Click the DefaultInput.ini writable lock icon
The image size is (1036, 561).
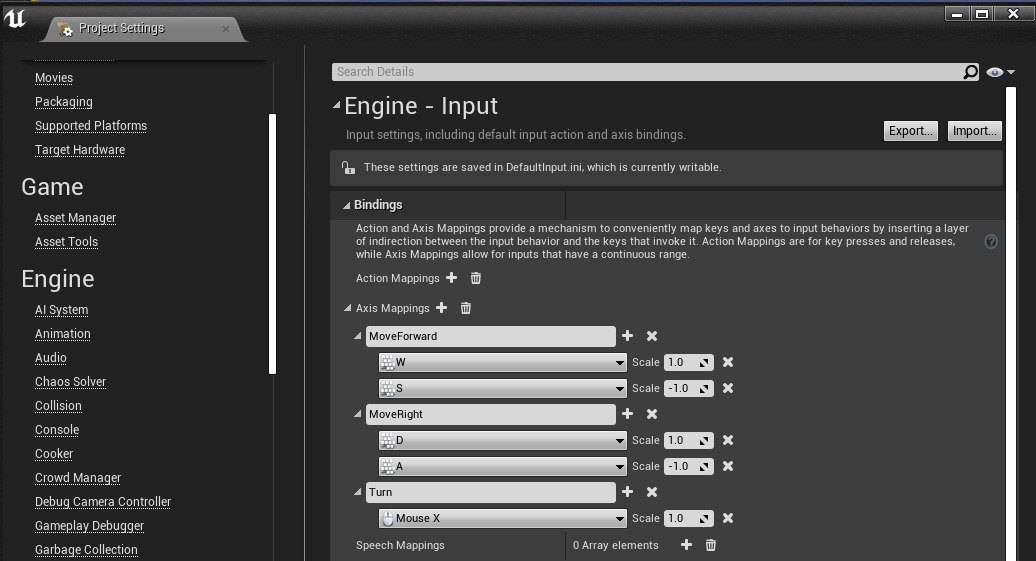coord(348,167)
